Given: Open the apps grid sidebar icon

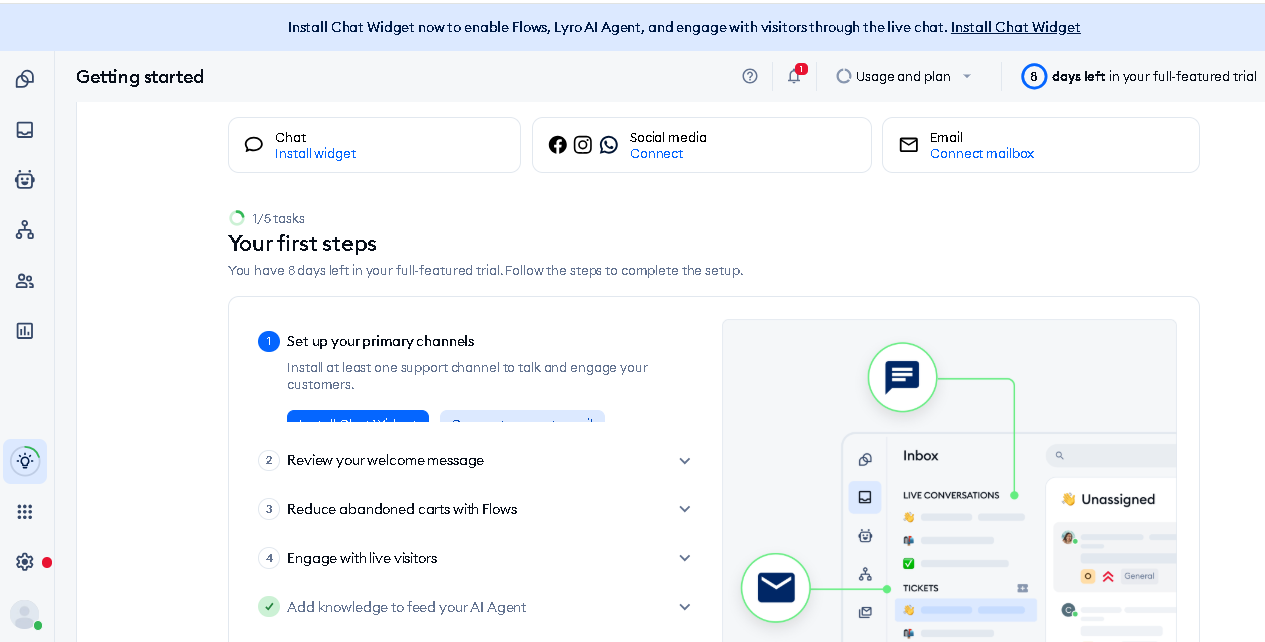Looking at the screenshot, I should (25, 511).
